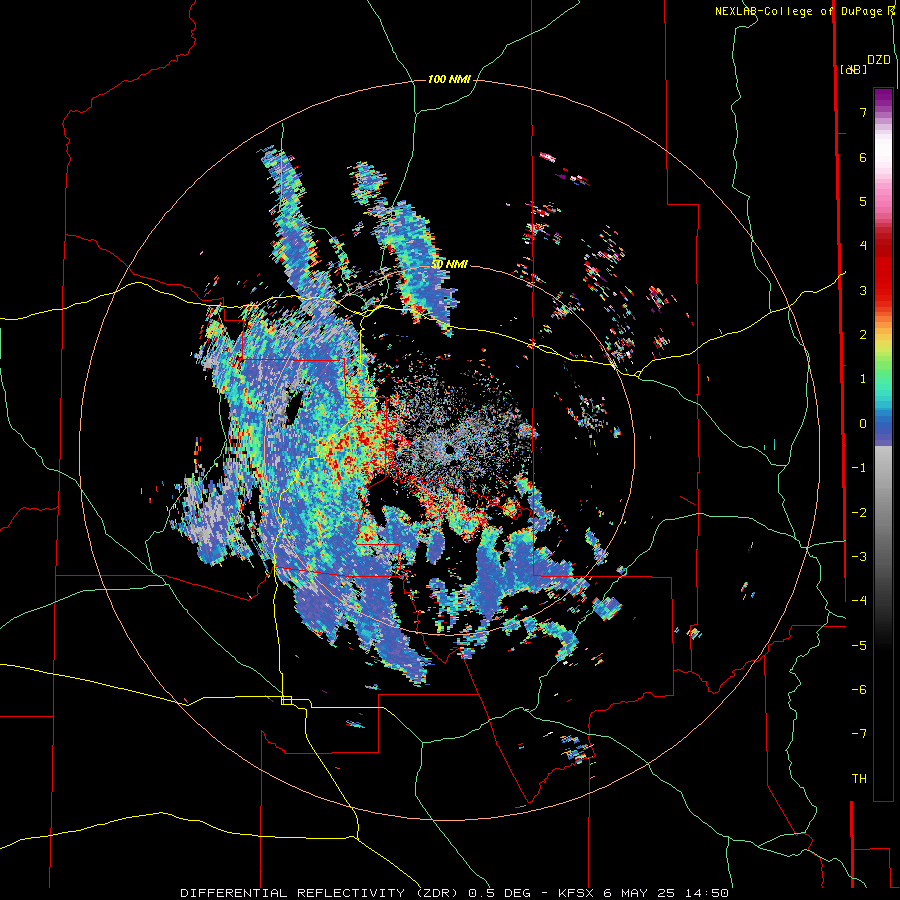Click the -7 value on the color scale
Screen dimensions: 900x900
[x=859, y=734]
